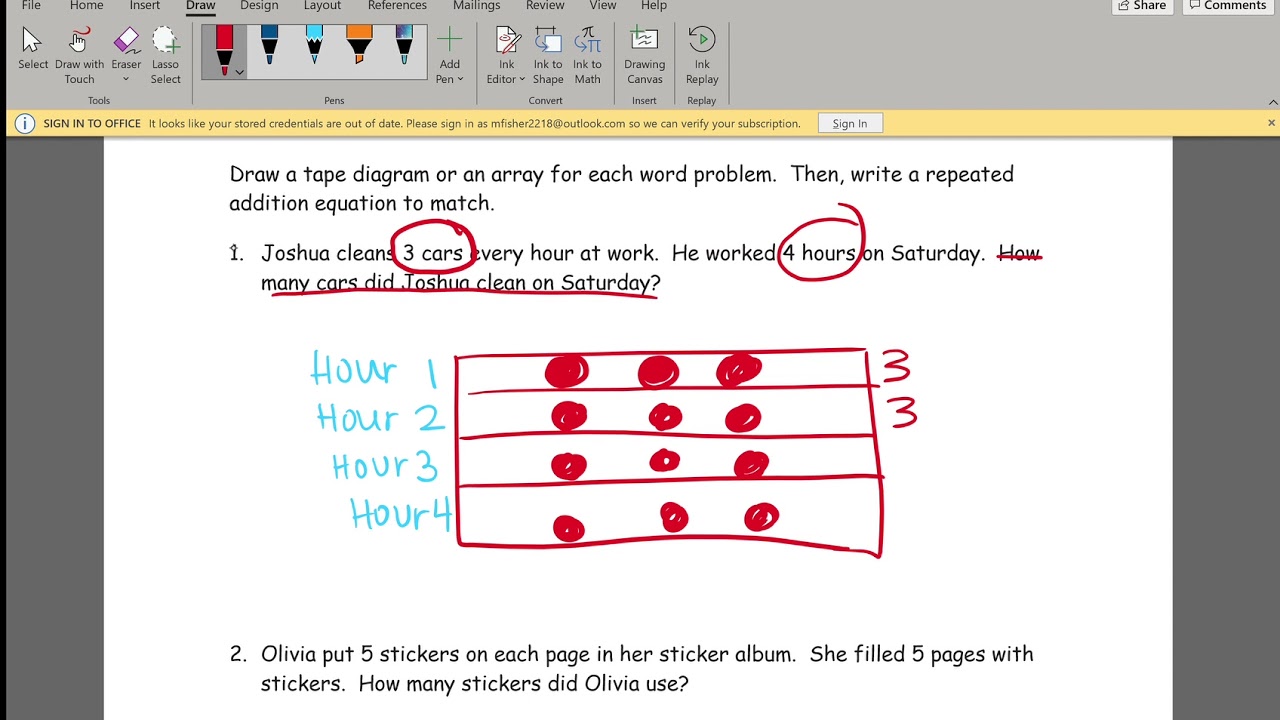
Task: Pick the Eraser tool
Action: click(126, 48)
